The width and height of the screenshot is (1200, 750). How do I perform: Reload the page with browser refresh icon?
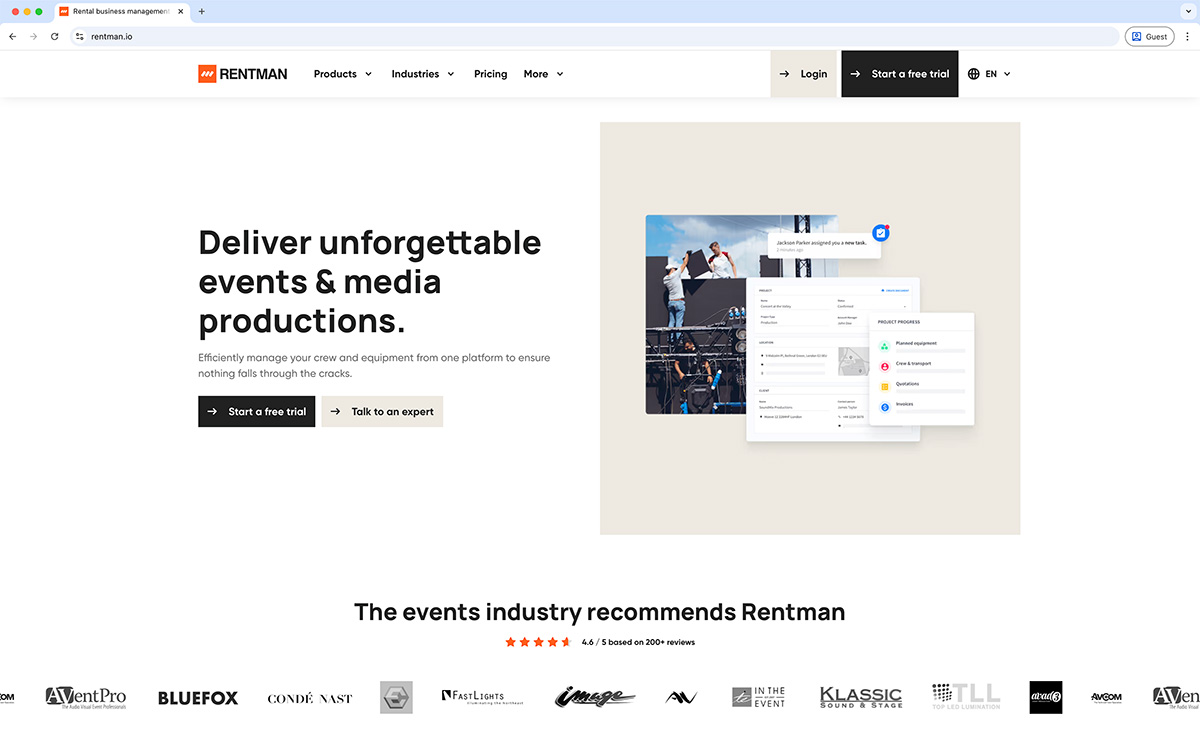click(54, 37)
